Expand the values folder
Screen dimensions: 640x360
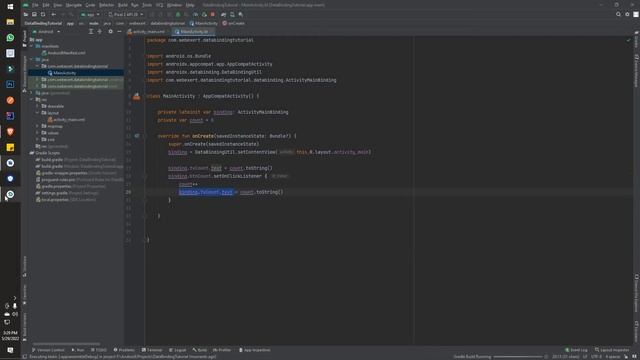click(x=38, y=133)
